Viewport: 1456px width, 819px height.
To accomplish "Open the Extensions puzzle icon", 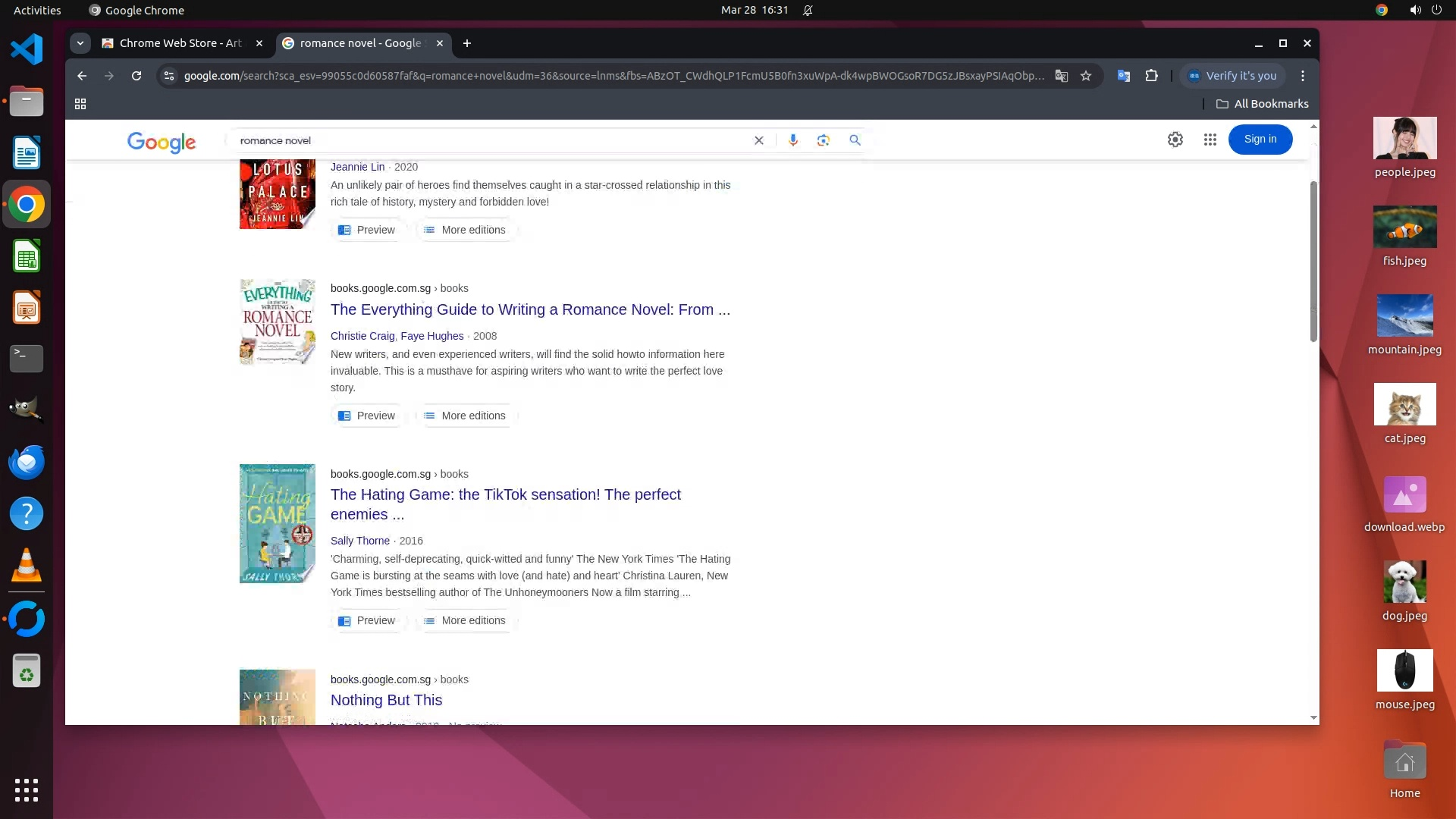I will [x=1151, y=76].
